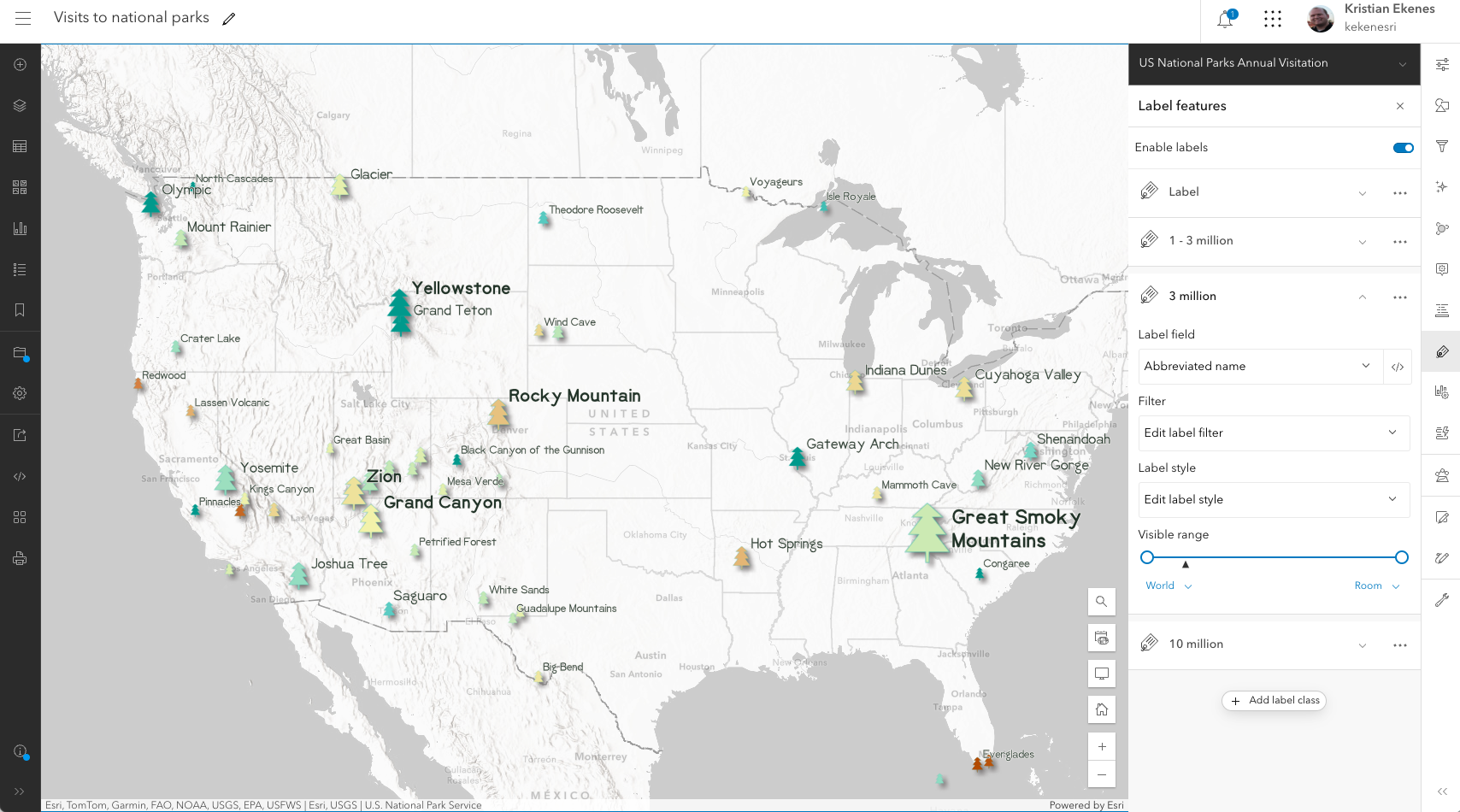Screen dimensions: 1460x812
Task: Click Add label class button
Action: click(1274, 701)
